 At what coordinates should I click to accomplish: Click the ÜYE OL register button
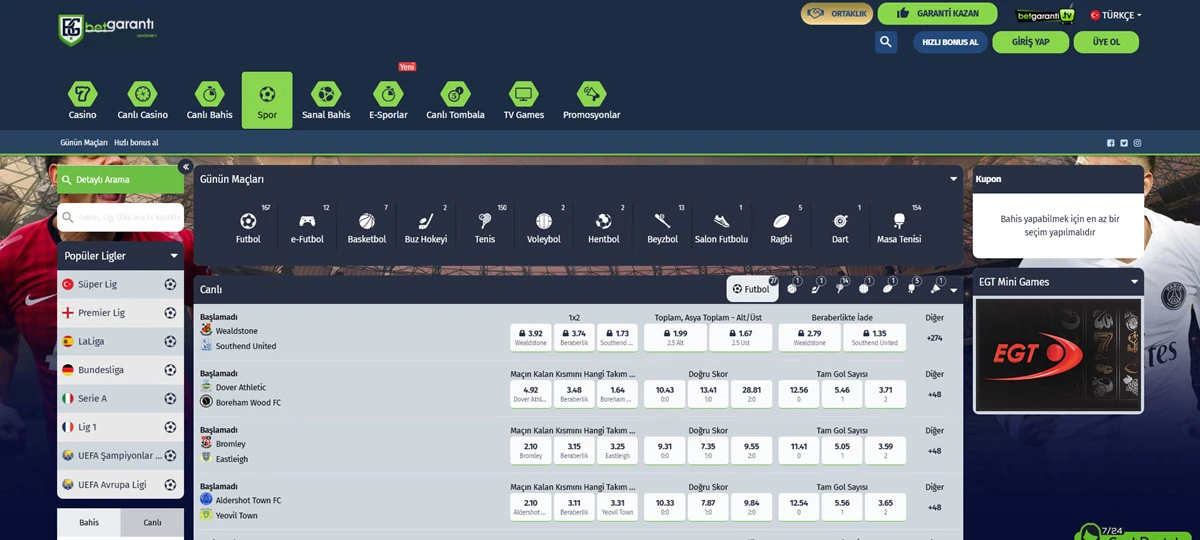[x=1106, y=42]
